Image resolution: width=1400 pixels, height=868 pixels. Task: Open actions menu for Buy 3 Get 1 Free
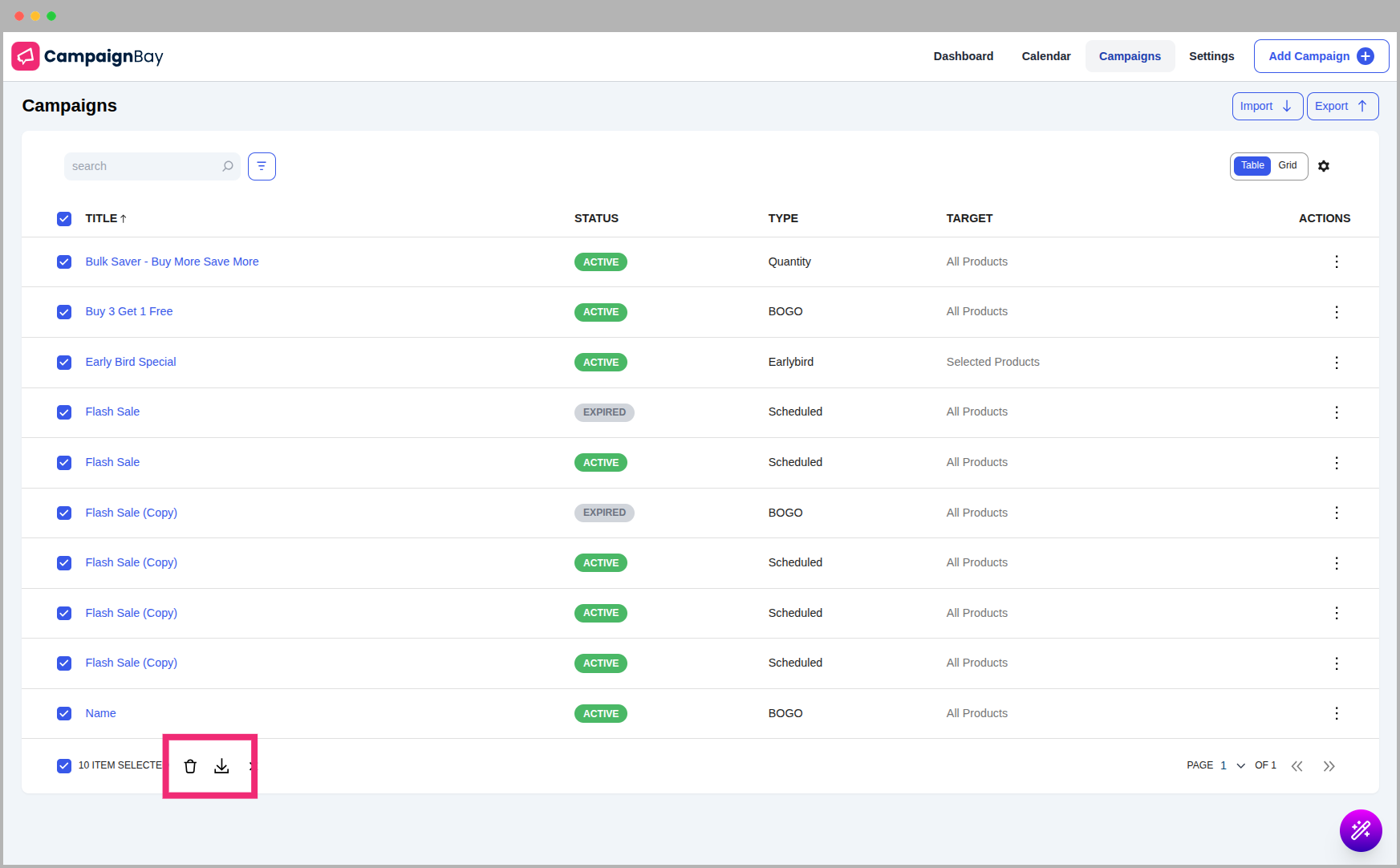coord(1337,312)
